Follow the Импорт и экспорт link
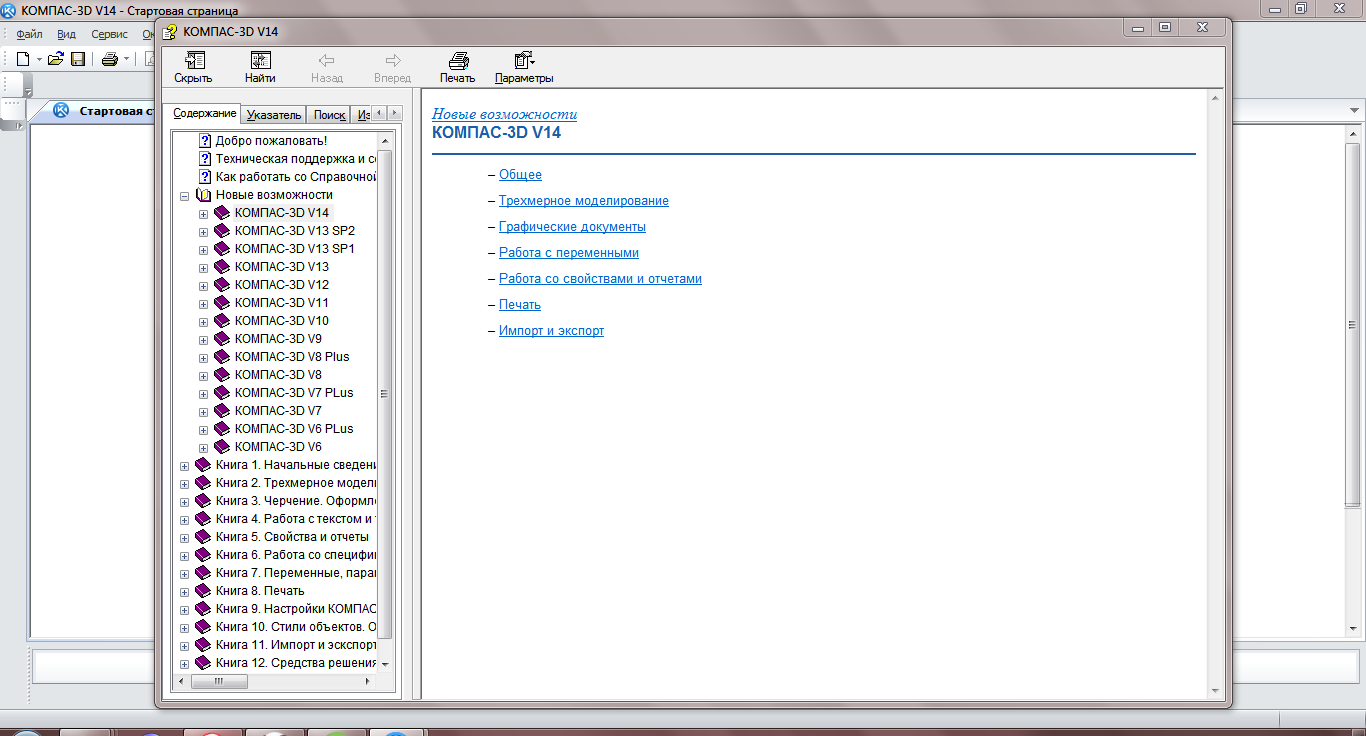Viewport: 1366px width, 736px height. [x=551, y=331]
